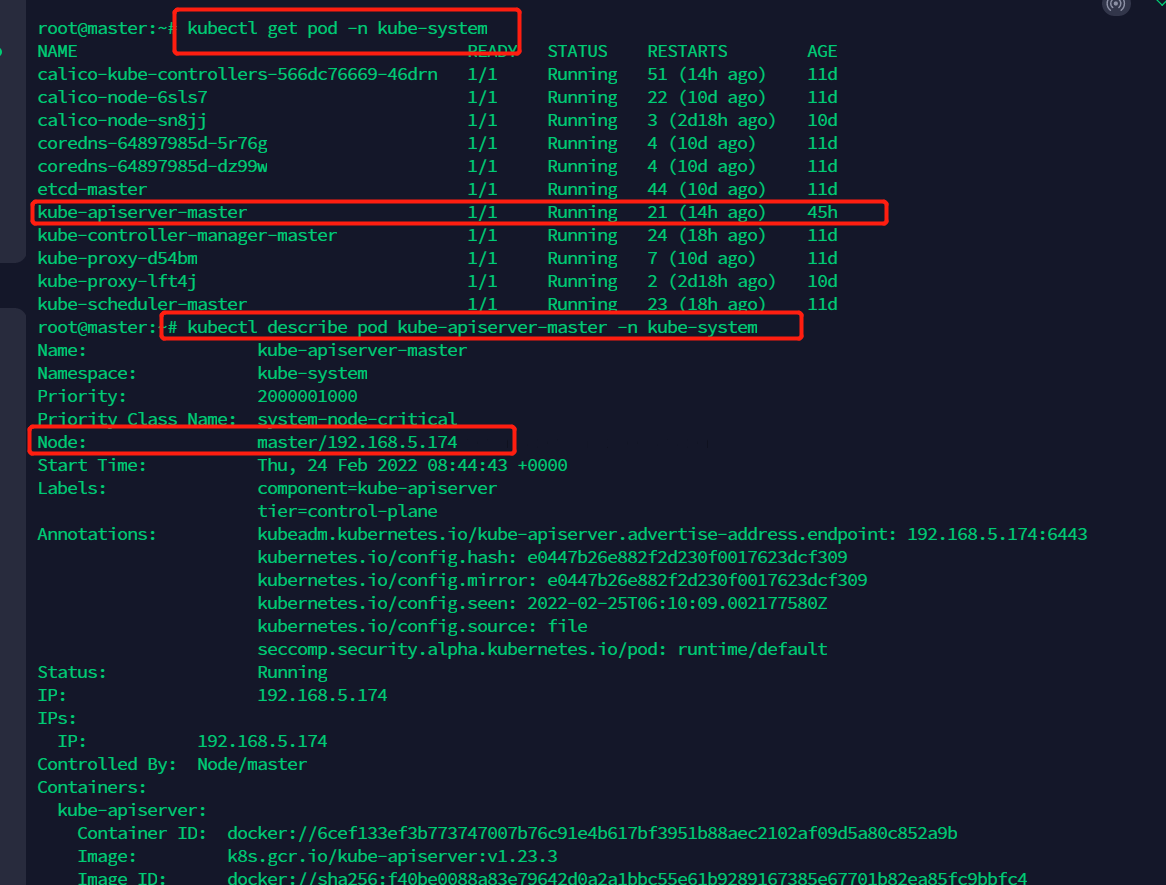Screen dimensions: 1166x885
Task: Click the AGE column header
Action: [822, 51]
